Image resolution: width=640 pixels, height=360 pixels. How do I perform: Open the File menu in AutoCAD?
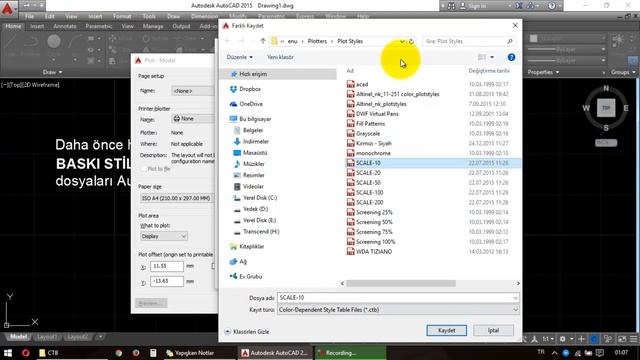click(29, 16)
